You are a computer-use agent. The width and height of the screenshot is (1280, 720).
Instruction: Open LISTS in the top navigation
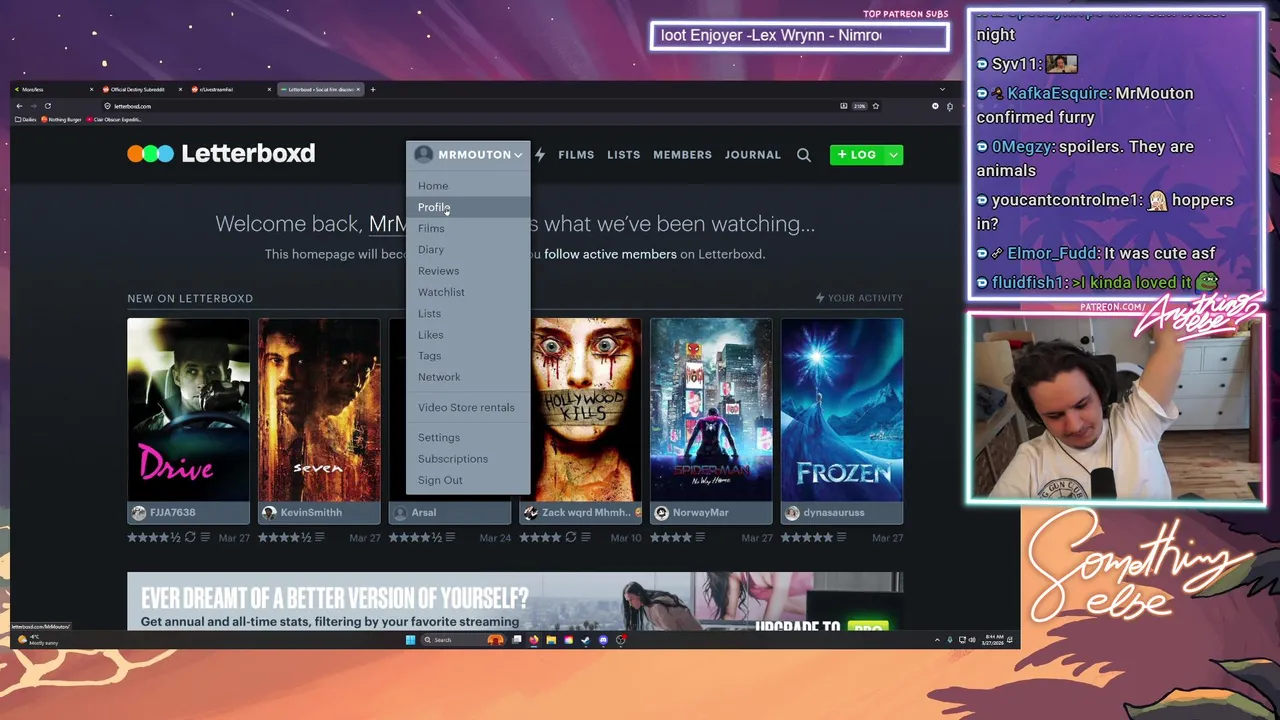pyautogui.click(x=623, y=155)
